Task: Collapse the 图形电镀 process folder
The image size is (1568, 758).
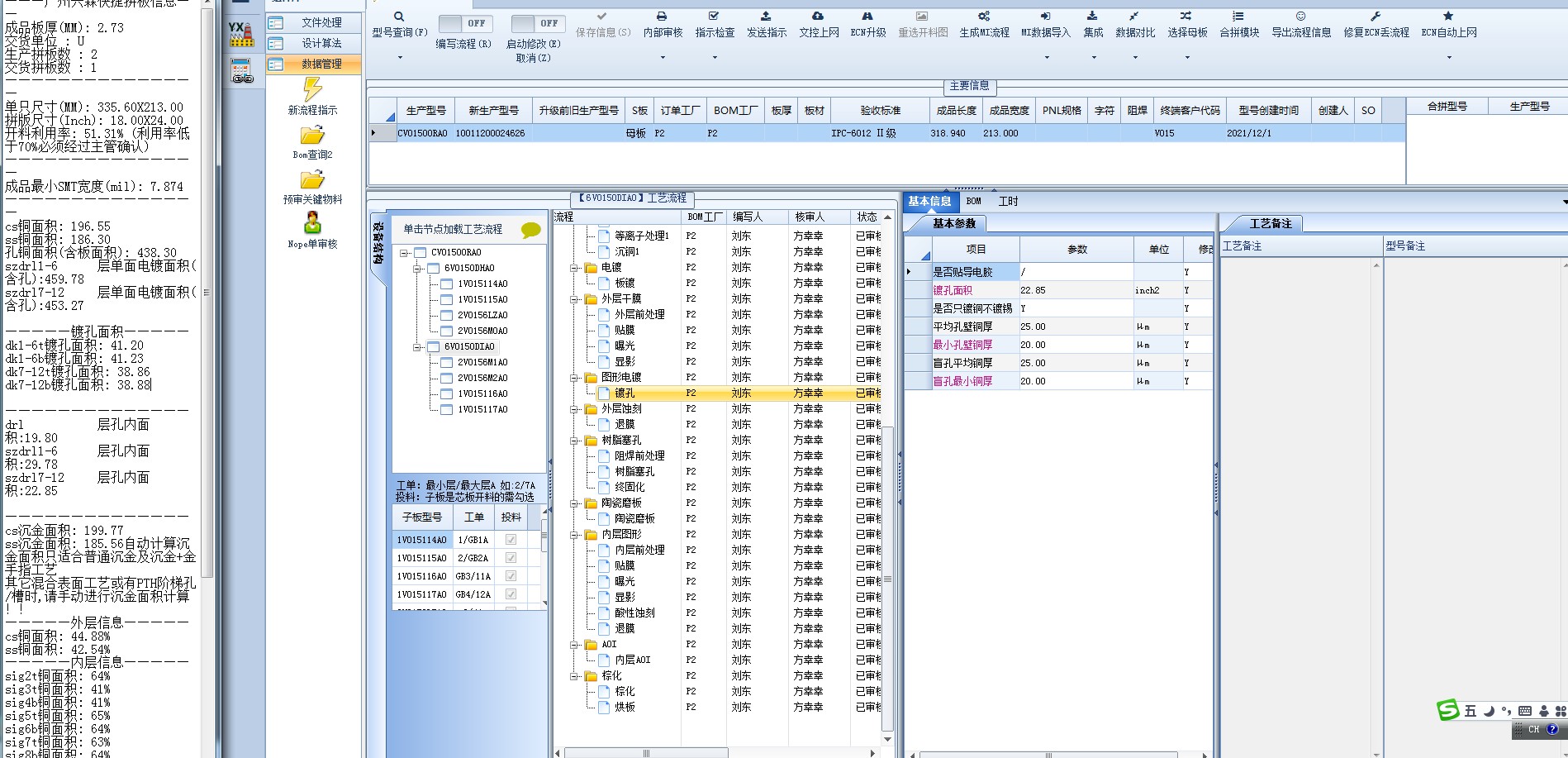Action: tap(574, 378)
